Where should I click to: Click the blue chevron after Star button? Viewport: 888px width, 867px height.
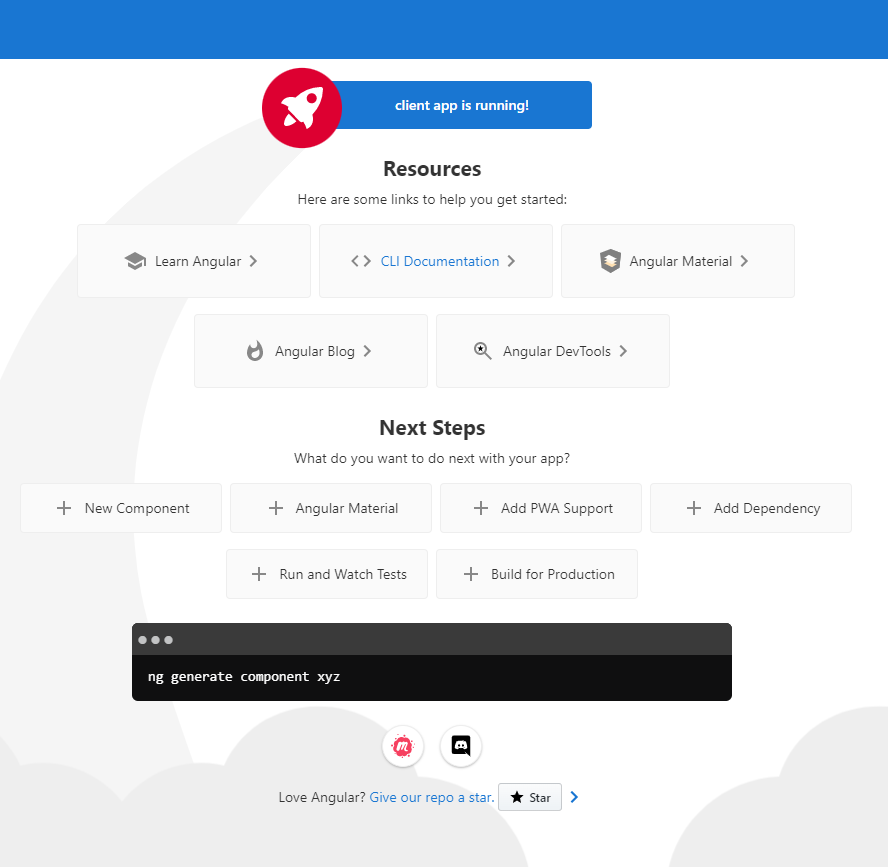tap(574, 797)
